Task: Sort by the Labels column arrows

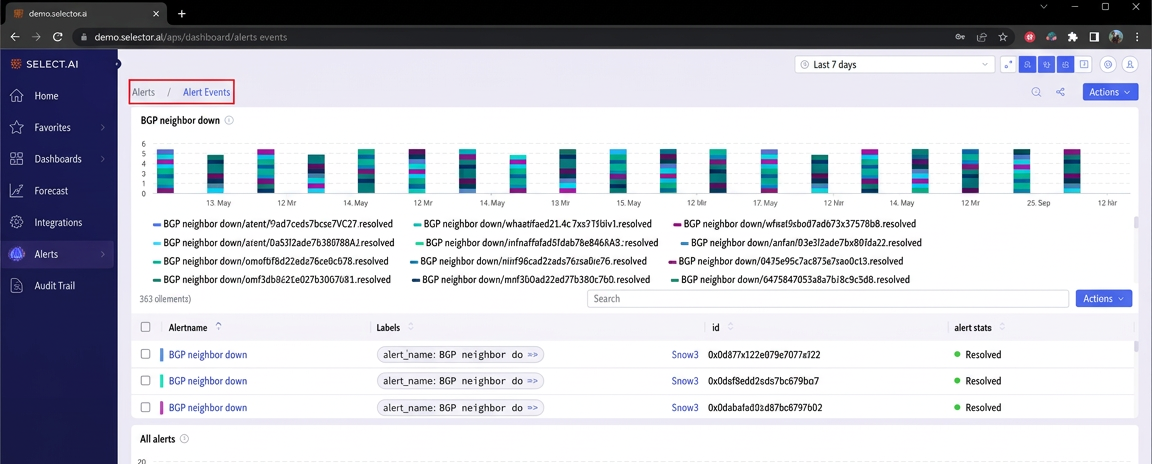Action: (411, 327)
